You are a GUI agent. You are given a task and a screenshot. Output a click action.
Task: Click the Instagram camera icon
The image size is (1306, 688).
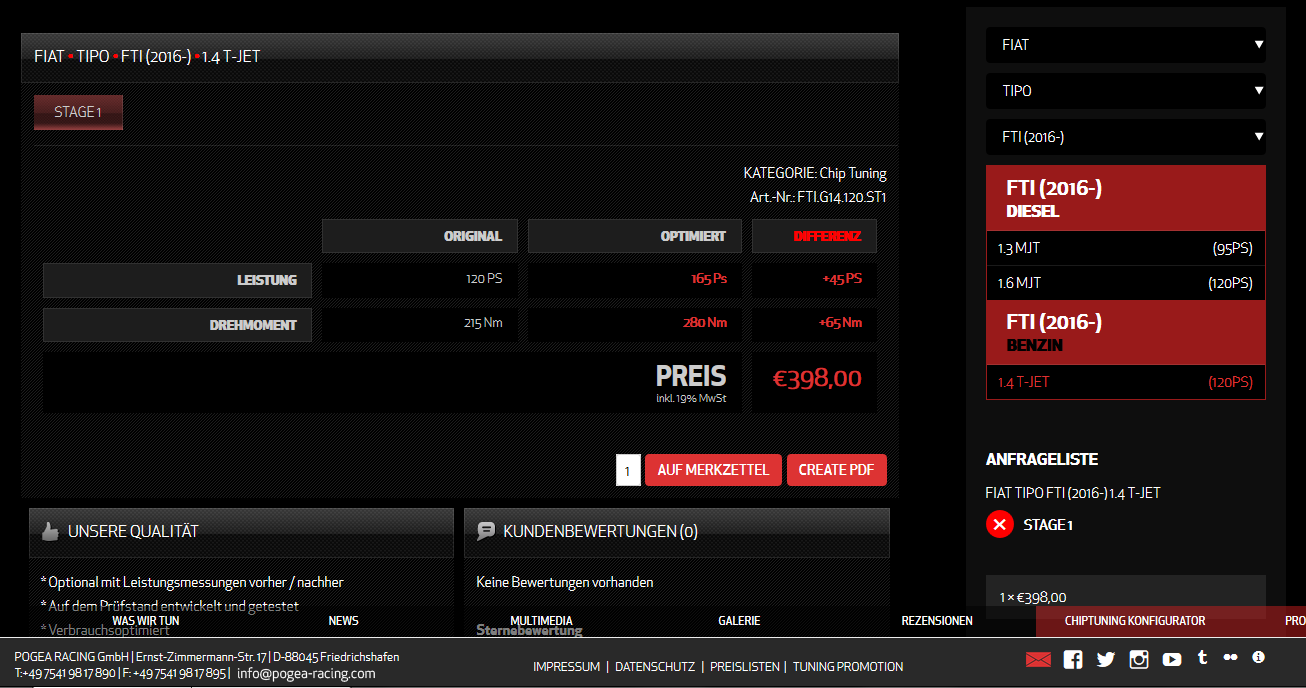[x=1139, y=659]
